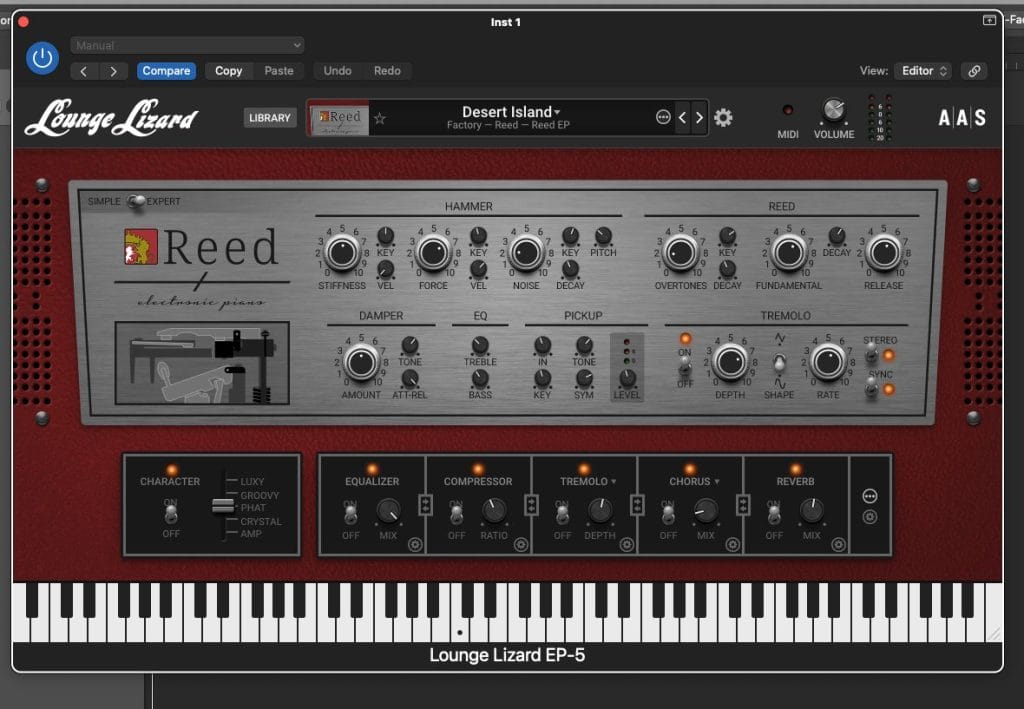Click the link chain icon
Image resolution: width=1024 pixels, height=709 pixels.
tap(973, 71)
